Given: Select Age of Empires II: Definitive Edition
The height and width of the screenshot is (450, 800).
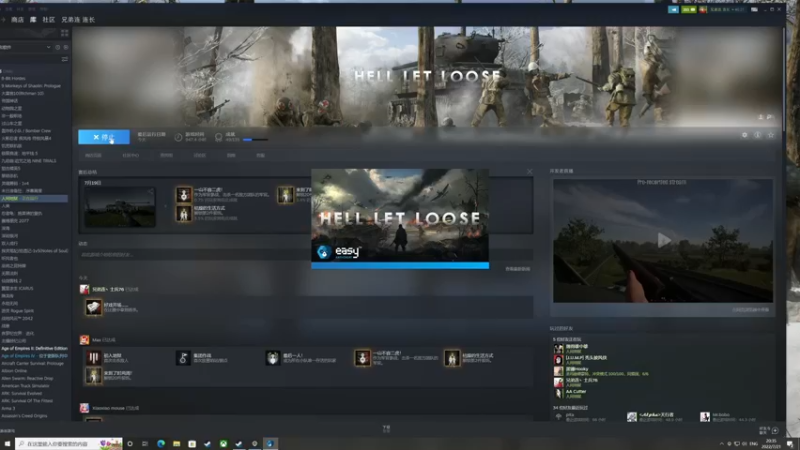Looking at the screenshot, I should (x=34, y=348).
